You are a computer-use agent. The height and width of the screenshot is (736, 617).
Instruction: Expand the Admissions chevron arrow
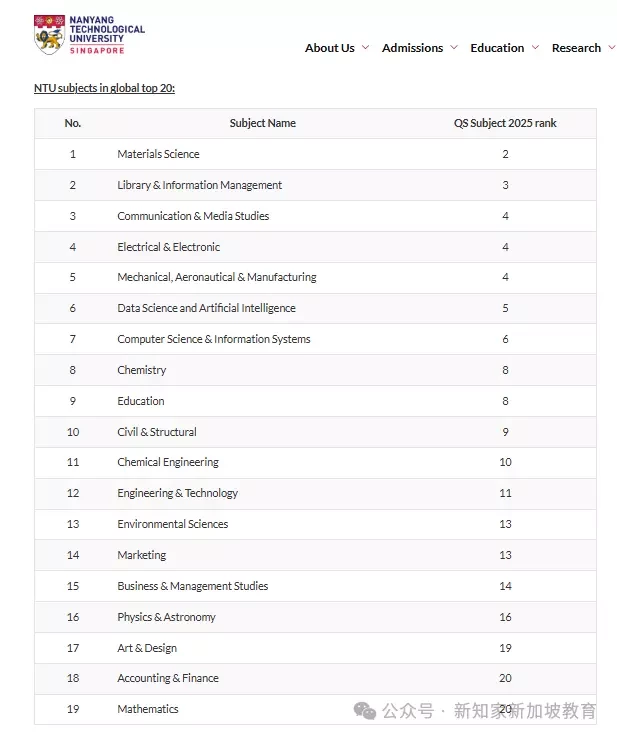pyautogui.click(x=454, y=47)
